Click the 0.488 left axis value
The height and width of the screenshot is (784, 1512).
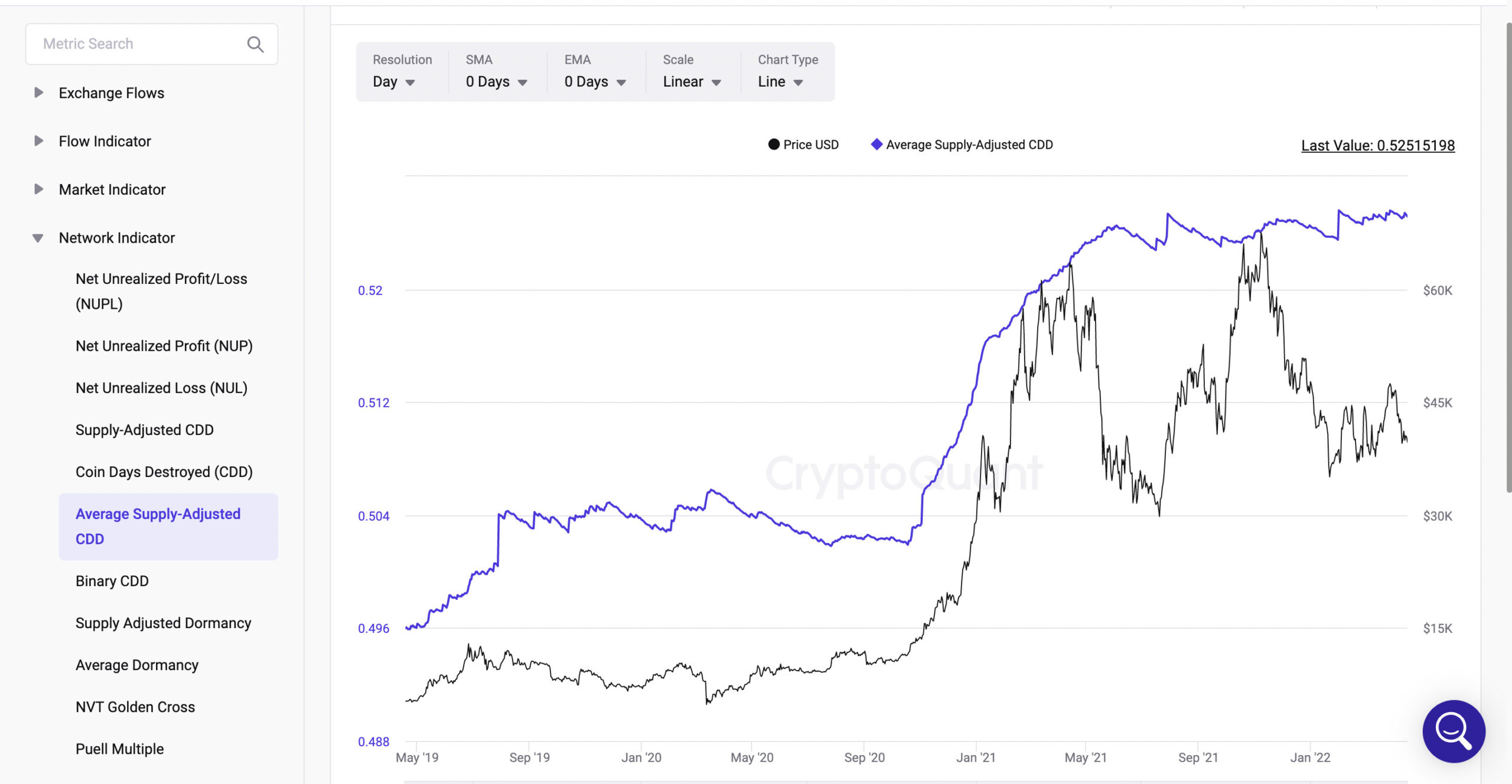(373, 741)
